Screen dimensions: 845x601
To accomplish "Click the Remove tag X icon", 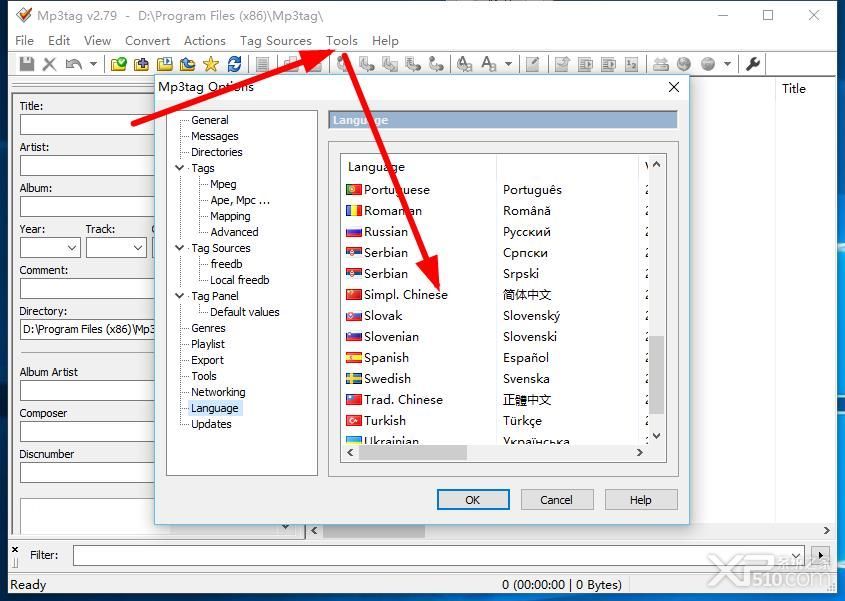I will [50, 64].
